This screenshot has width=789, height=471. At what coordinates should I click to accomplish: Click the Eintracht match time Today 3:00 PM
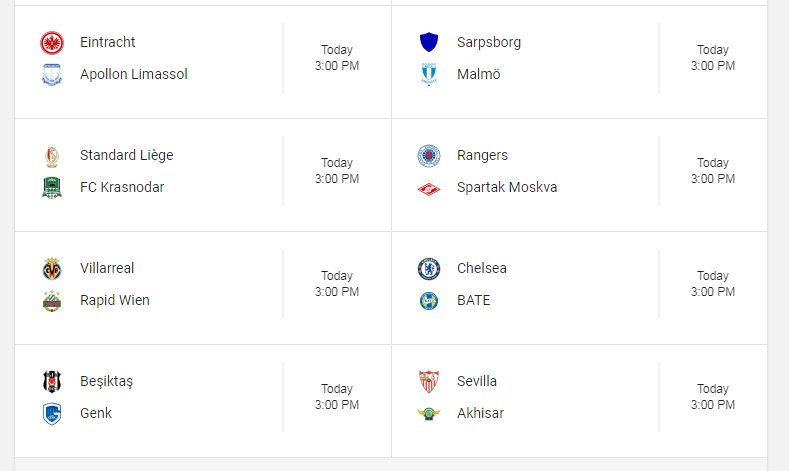[337, 58]
